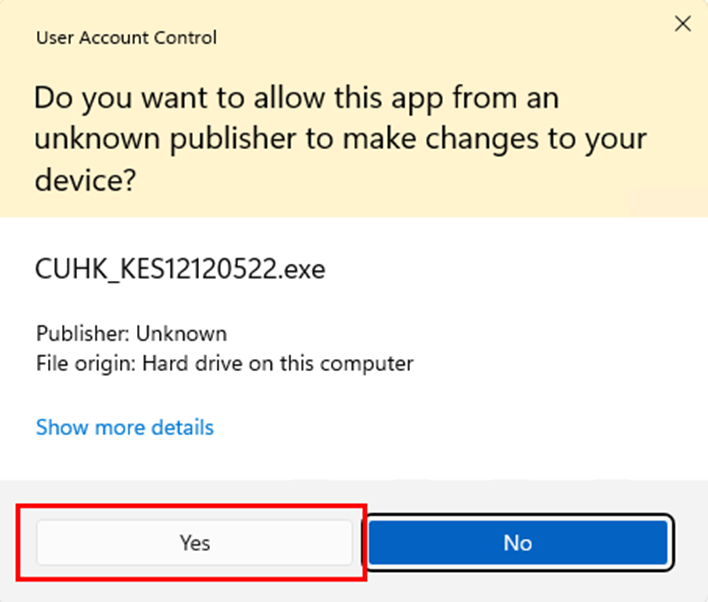708x602 pixels.
Task: Choose the highlighted Yes option
Action: (x=194, y=542)
